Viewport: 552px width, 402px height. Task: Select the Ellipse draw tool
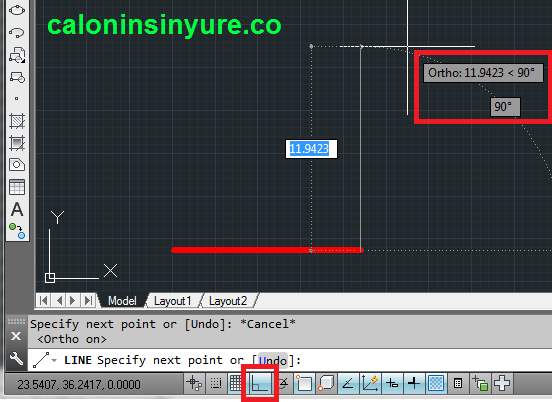(17, 10)
